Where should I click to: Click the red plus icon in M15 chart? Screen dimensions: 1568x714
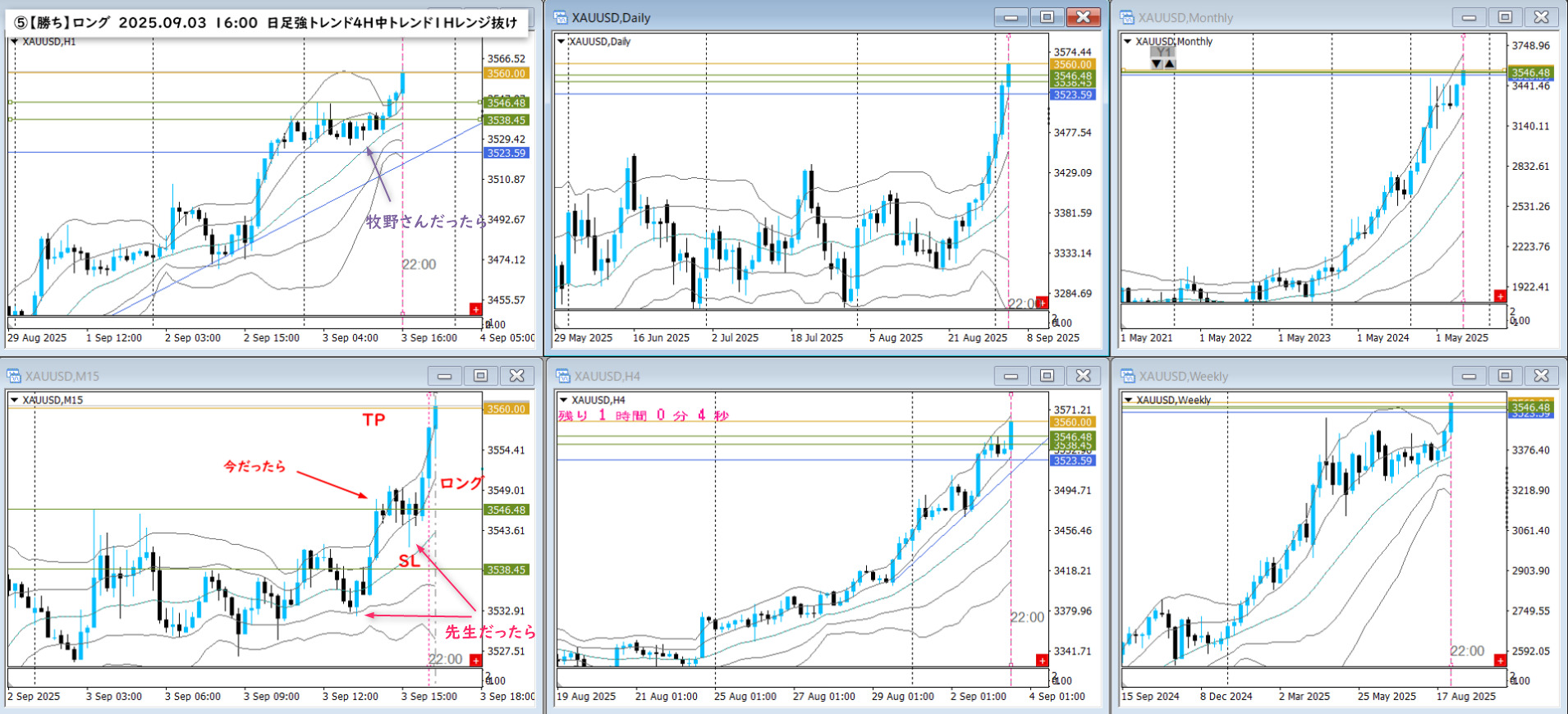pyautogui.click(x=475, y=660)
